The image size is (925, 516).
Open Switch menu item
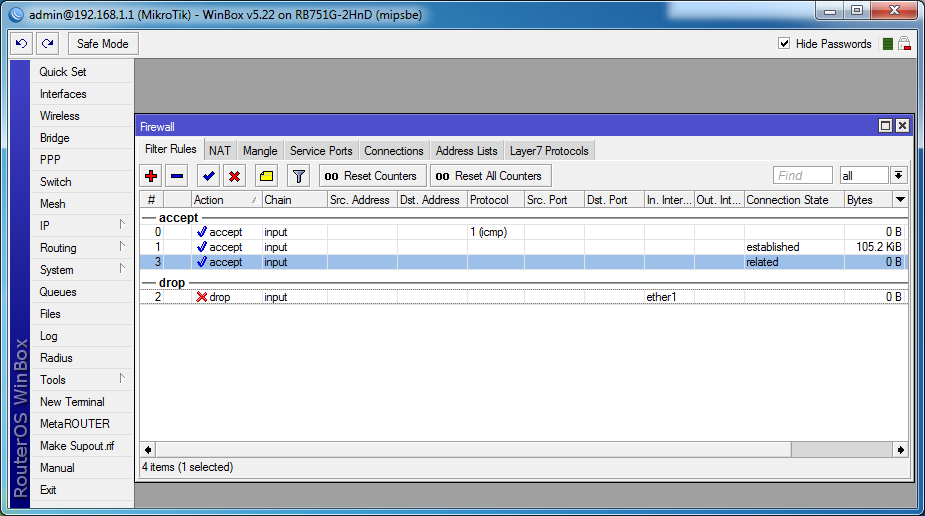pos(55,182)
